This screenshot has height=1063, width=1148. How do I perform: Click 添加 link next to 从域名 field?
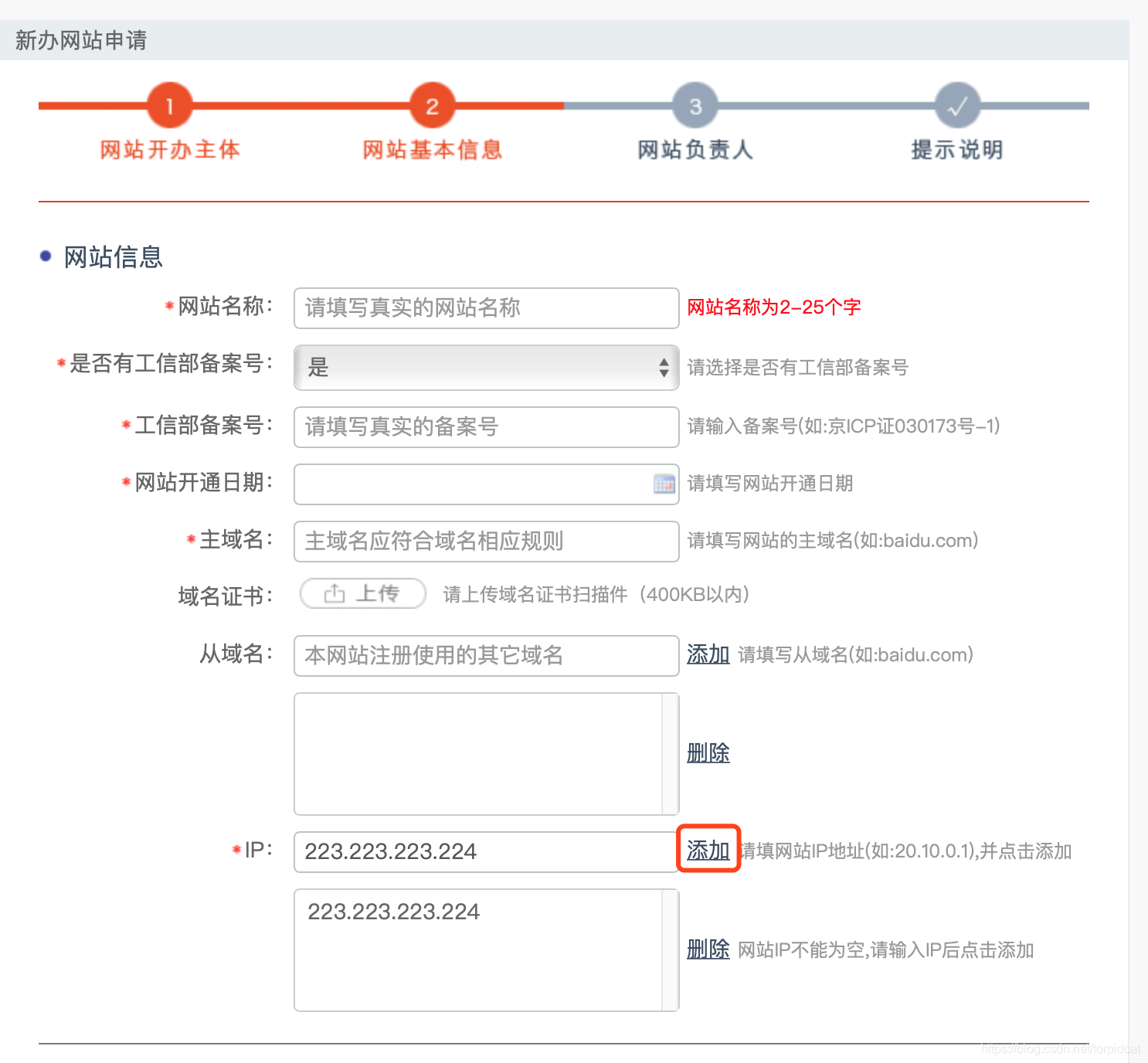(708, 654)
